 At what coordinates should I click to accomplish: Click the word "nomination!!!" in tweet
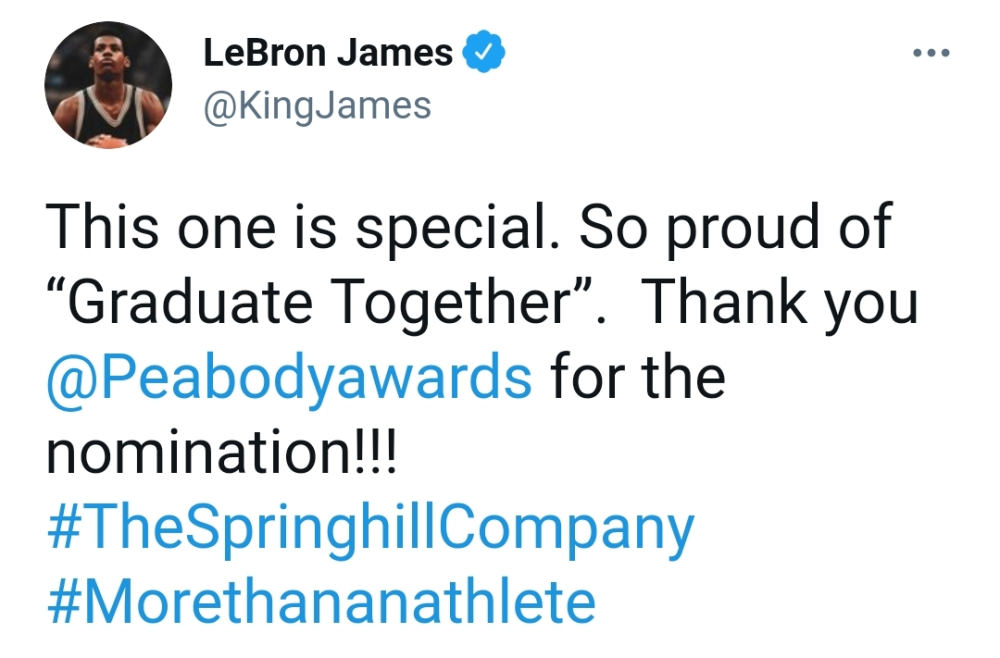click(221, 451)
